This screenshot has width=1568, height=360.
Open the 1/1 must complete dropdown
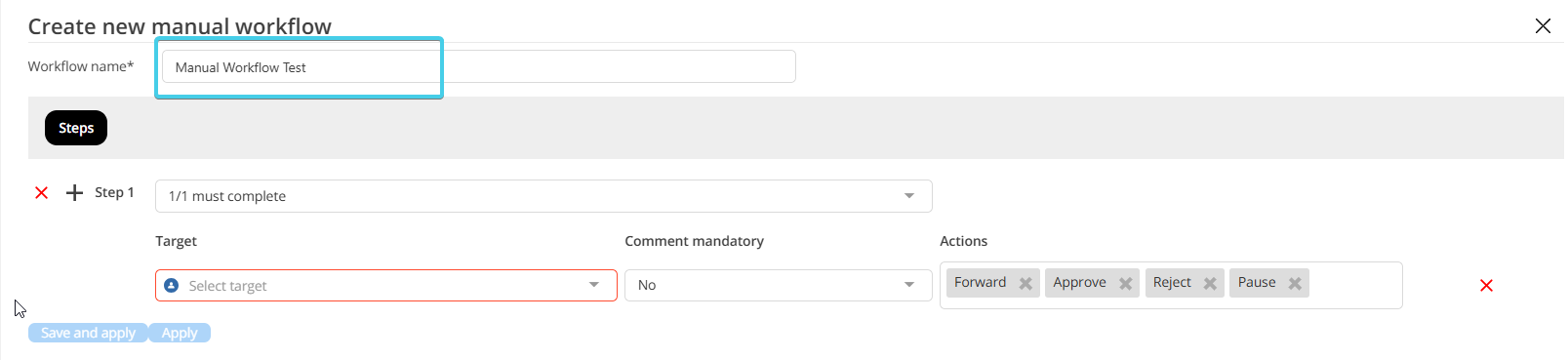pyautogui.click(x=543, y=196)
